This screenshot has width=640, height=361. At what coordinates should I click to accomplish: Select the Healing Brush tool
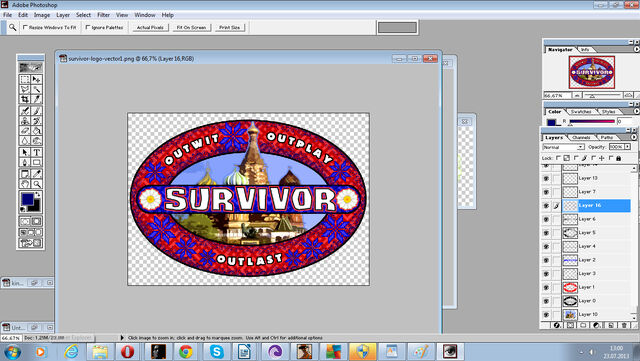(25, 111)
